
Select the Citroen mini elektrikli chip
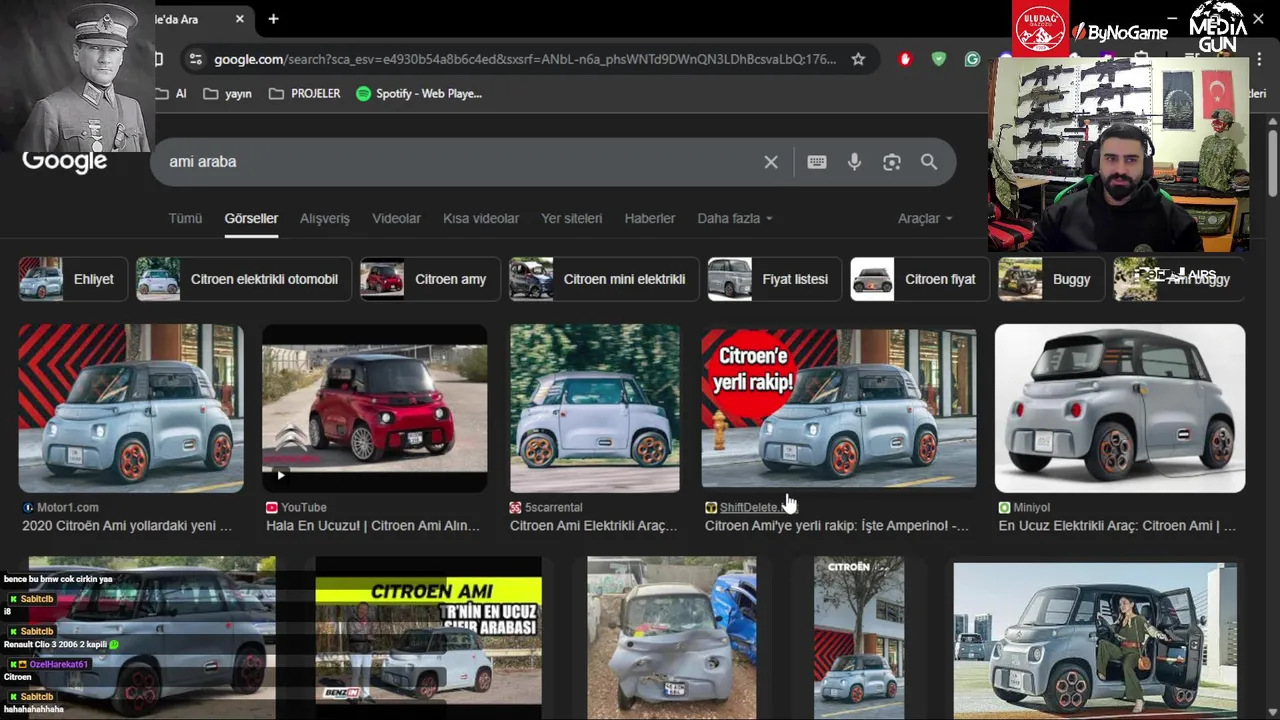tap(604, 279)
